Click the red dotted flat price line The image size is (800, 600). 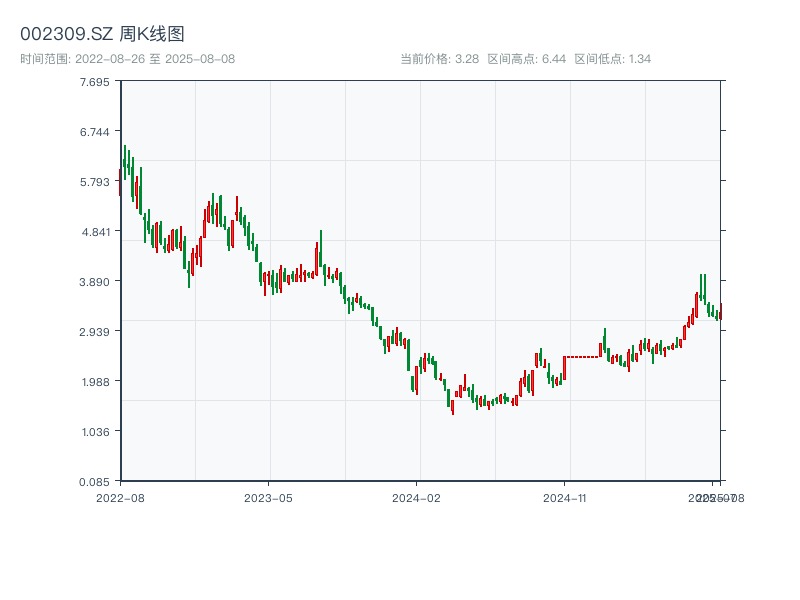point(582,356)
